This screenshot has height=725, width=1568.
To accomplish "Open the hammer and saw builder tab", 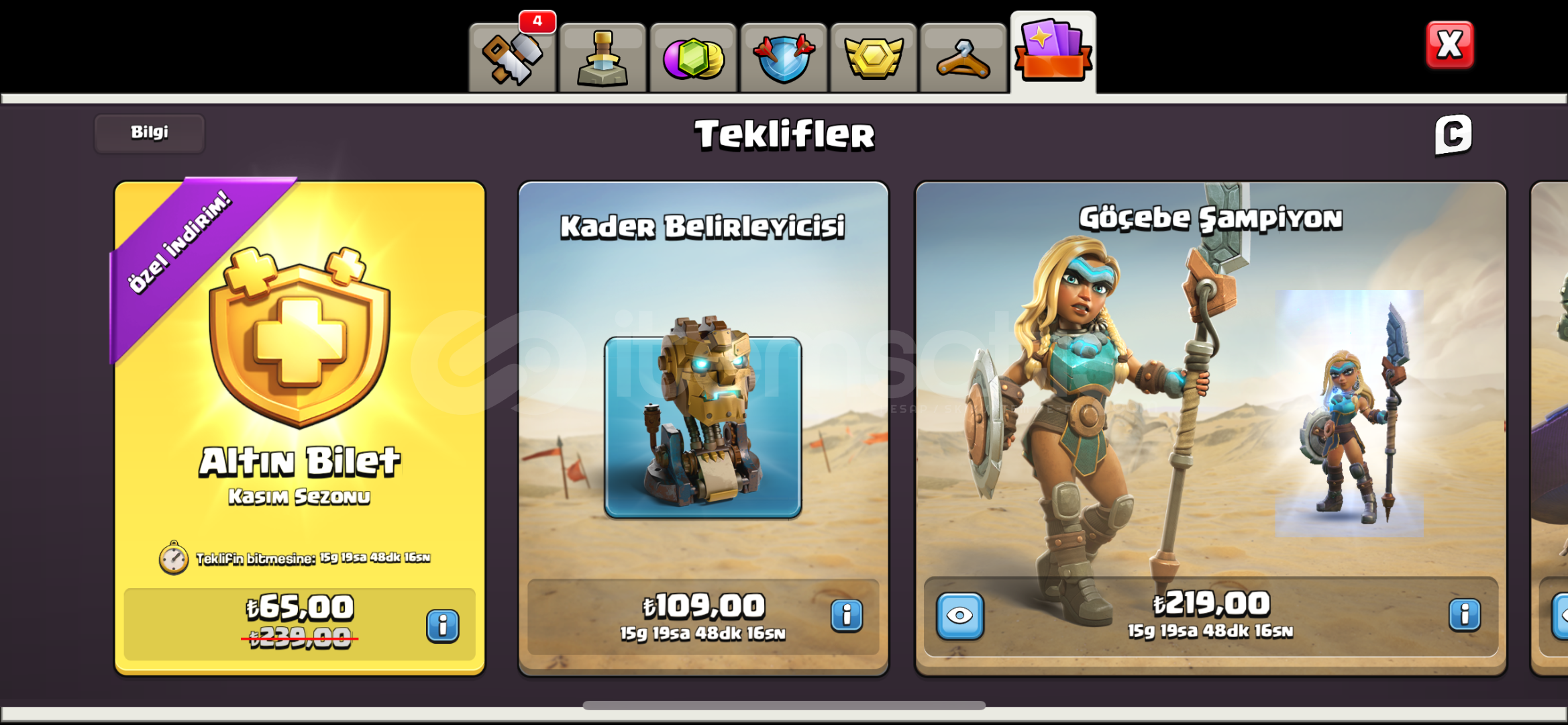I will (x=513, y=58).
